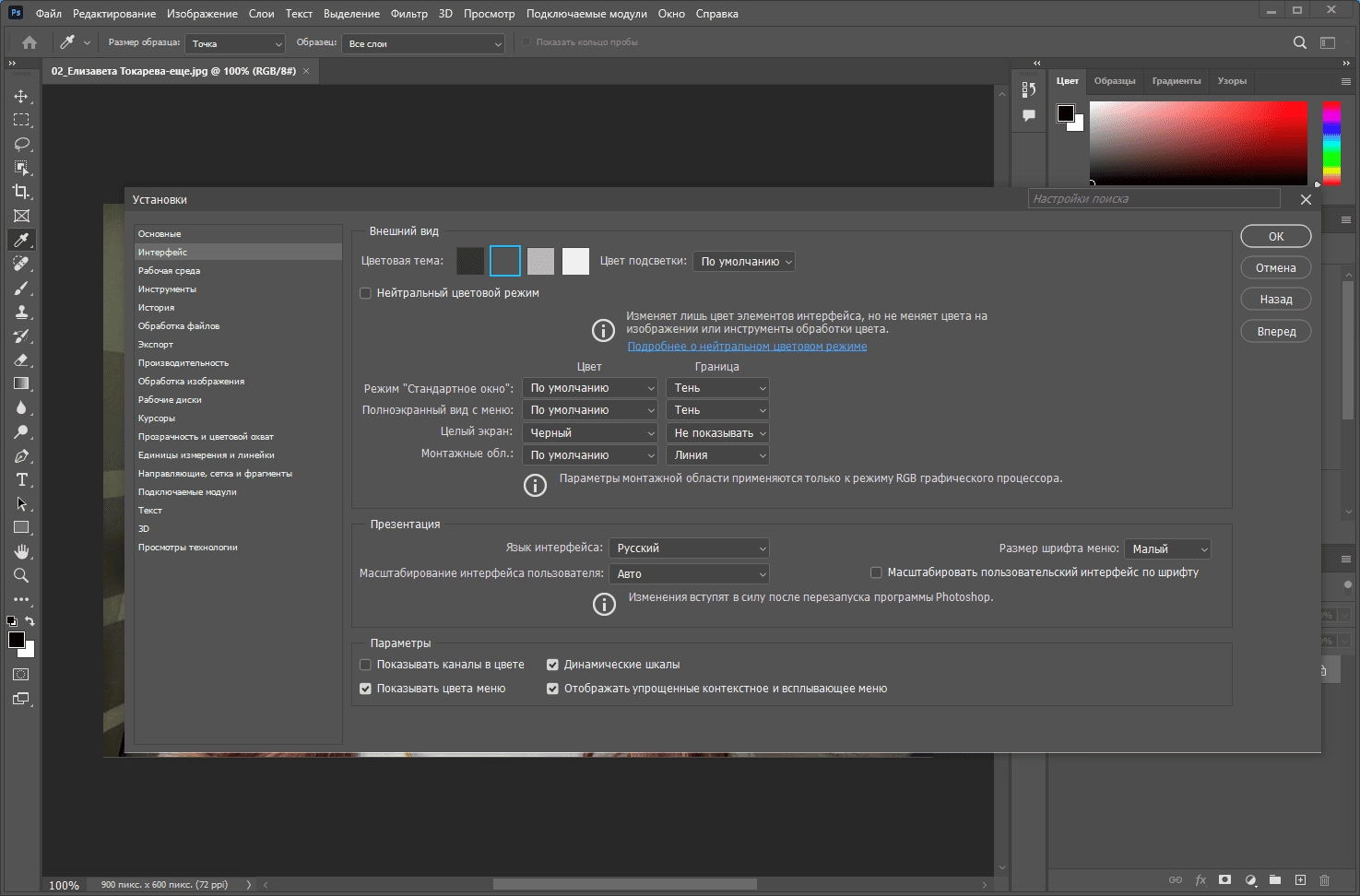Select the Eyedropper tool in toolbar
1360x896 pixels.
click(21, 240)
